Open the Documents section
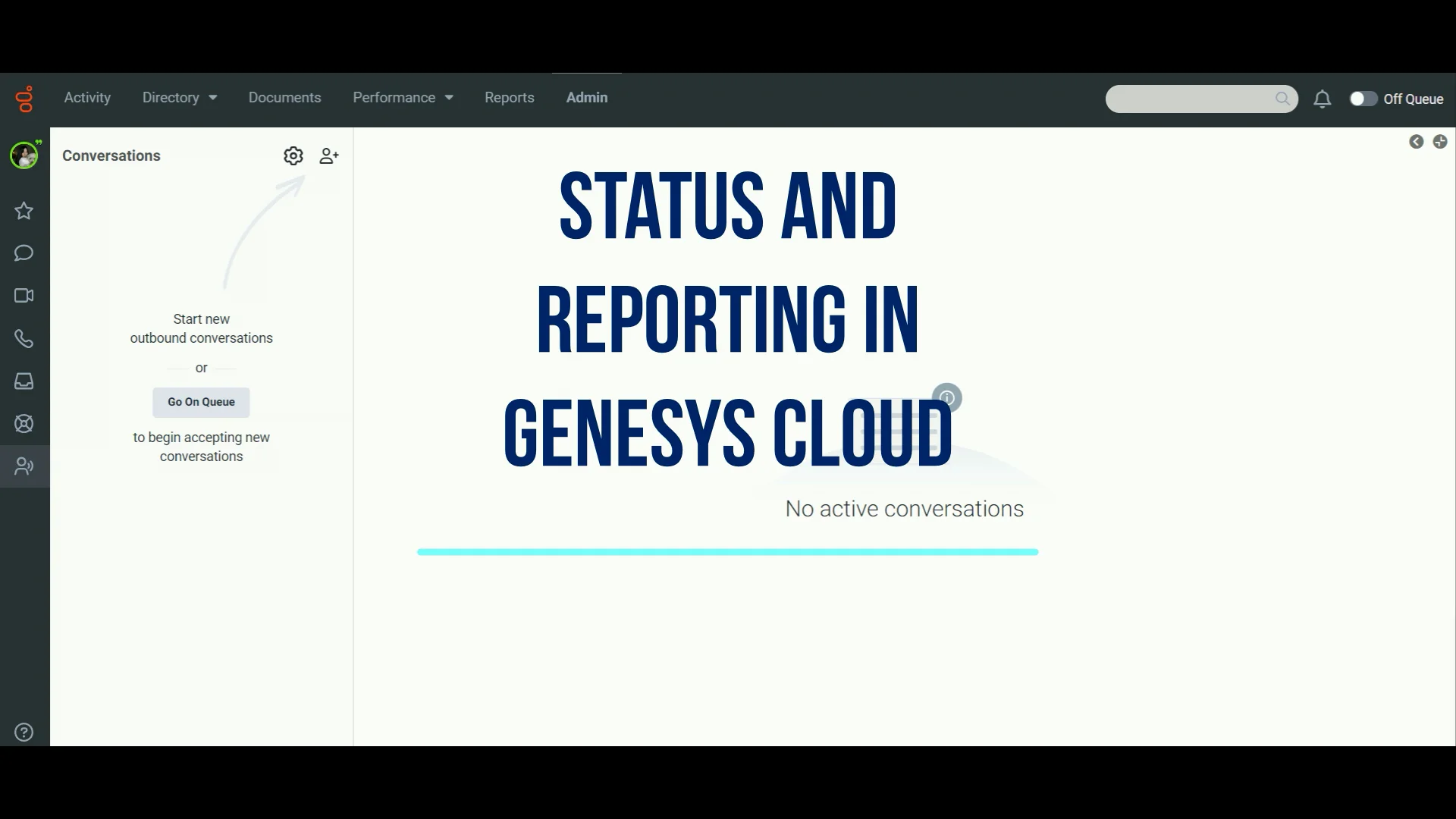The image size is (1456, 819). 284,97
